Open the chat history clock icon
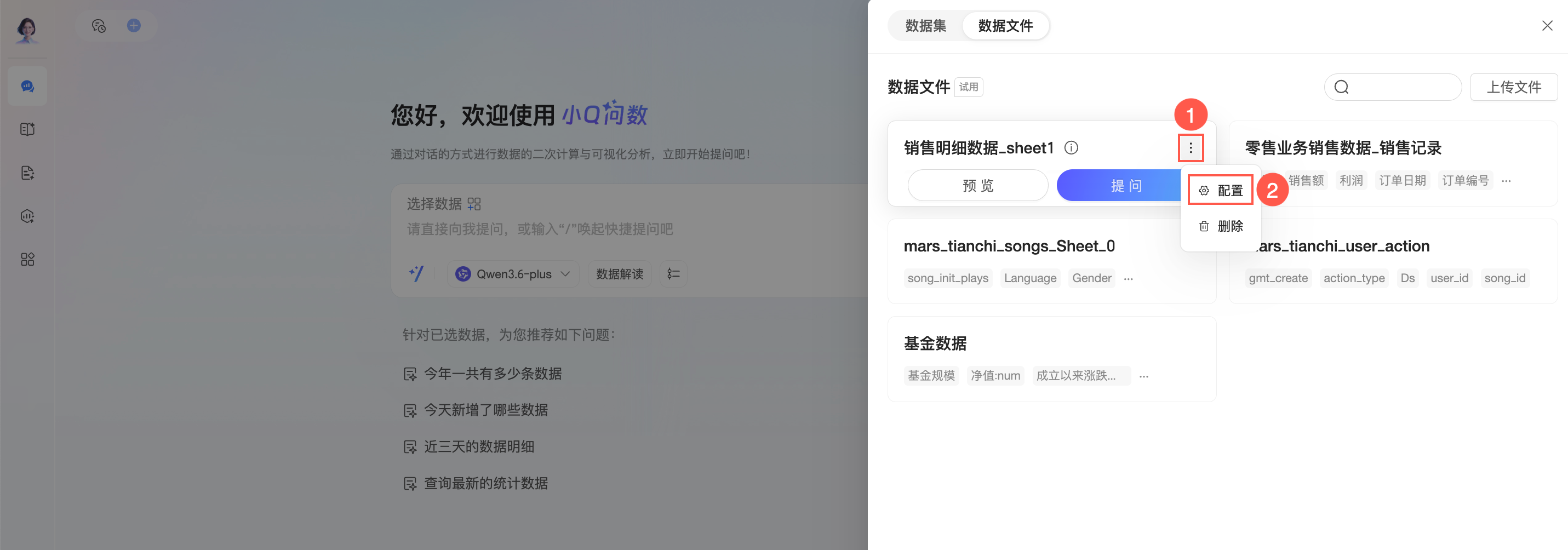The width and height of the screenshot is (1568, 550). pyautogui.click(x=99, y=26)
